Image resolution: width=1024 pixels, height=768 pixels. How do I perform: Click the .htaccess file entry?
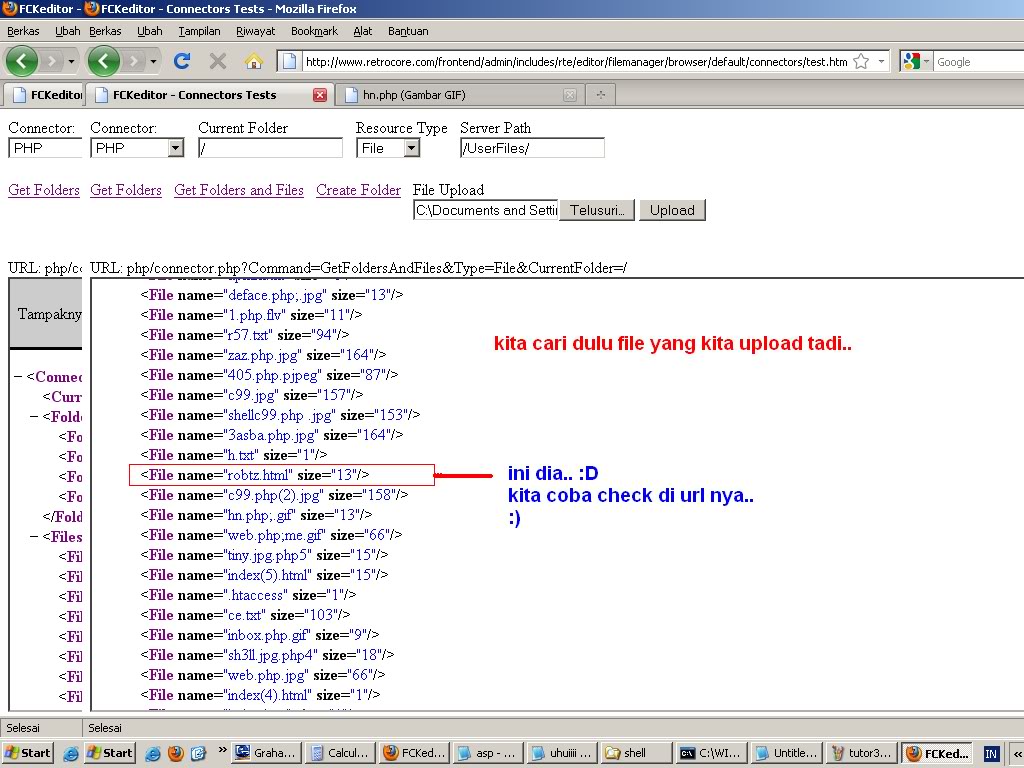[248, 595]
